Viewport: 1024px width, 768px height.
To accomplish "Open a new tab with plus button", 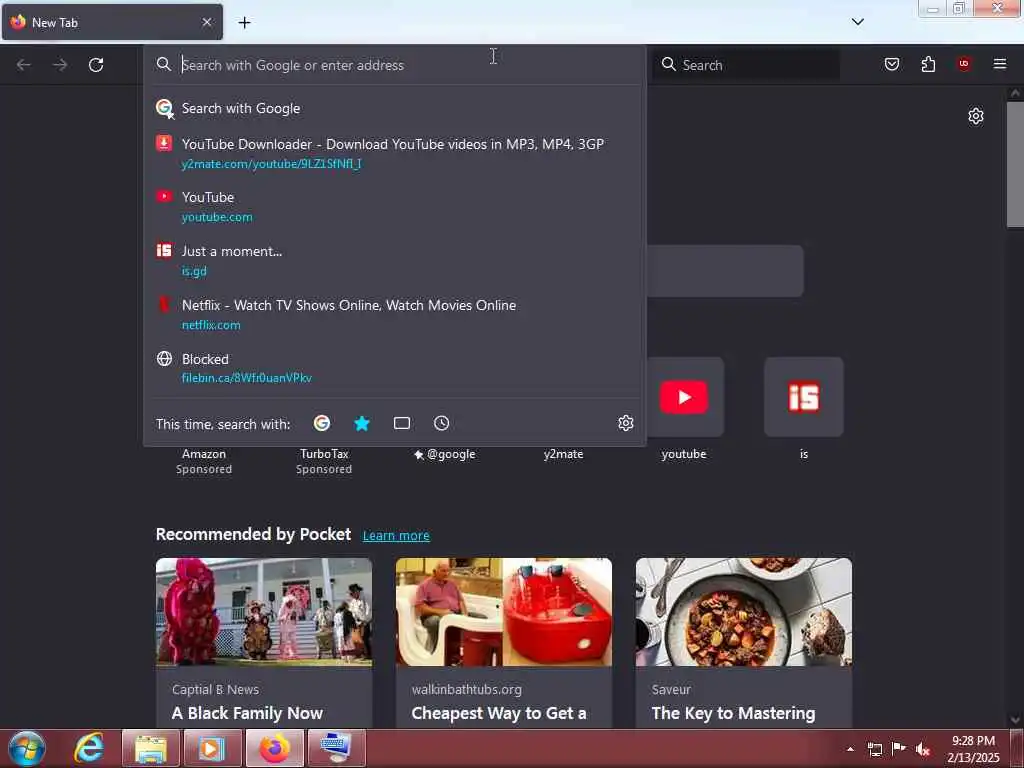I will click(x=244, y=23).
